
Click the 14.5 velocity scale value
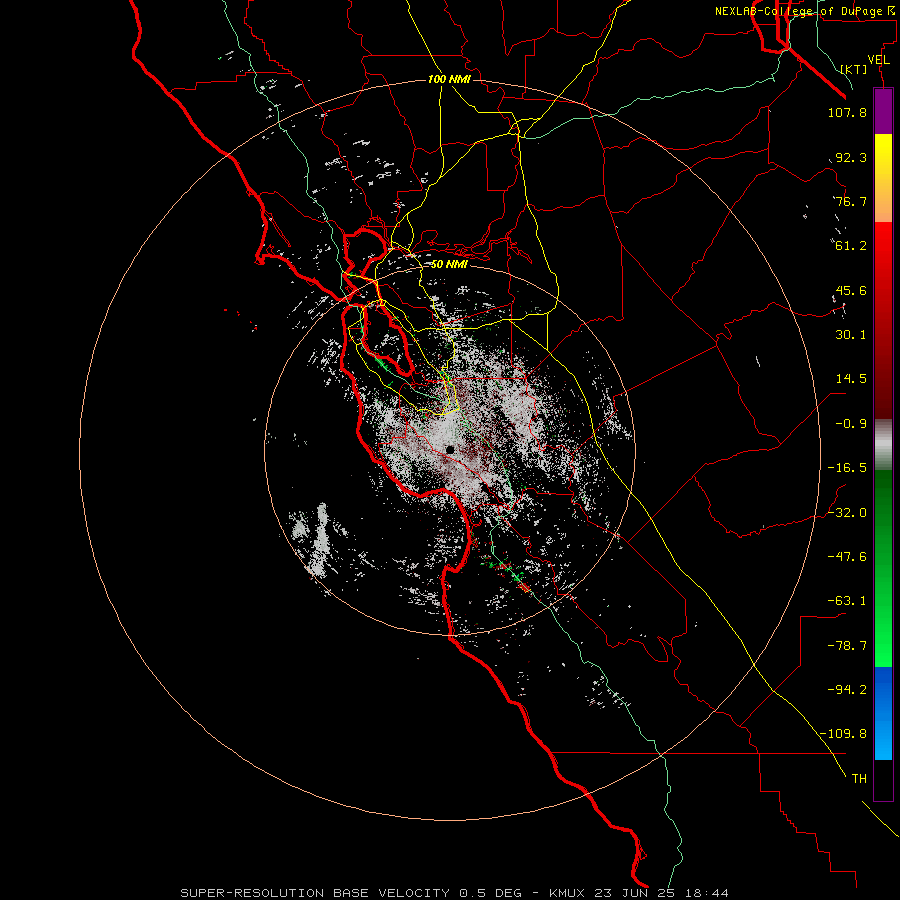(851, 379)
